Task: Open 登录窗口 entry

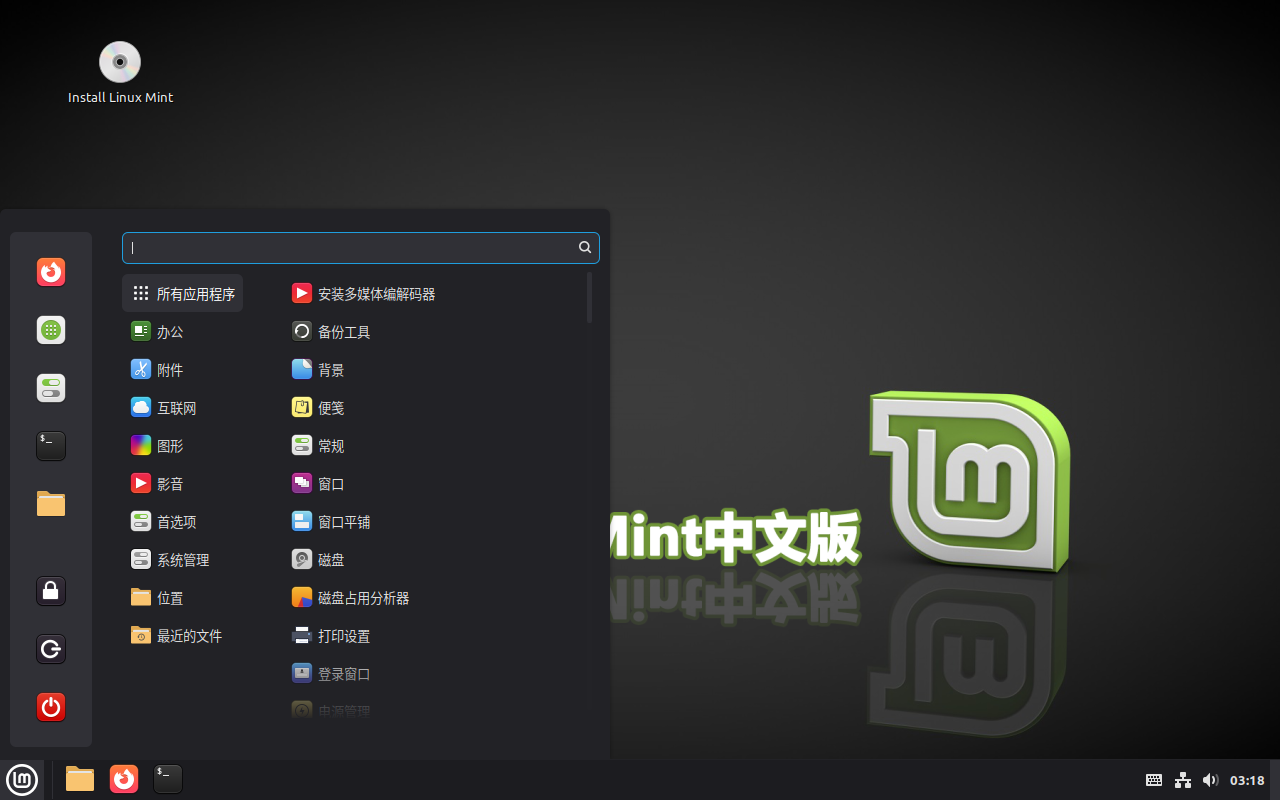Action: click(x=434, y=674)
